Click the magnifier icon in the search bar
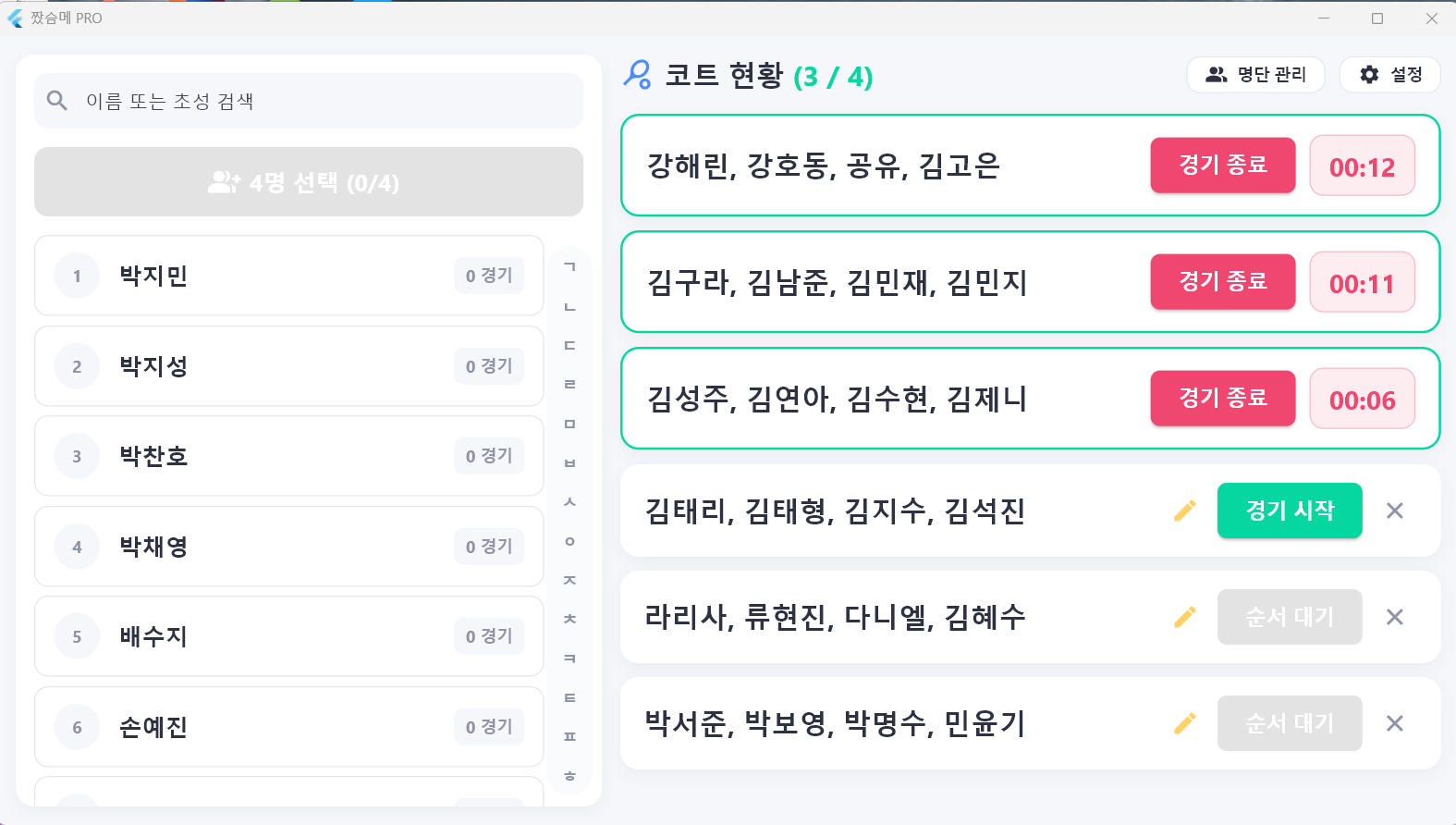 [x=56, y=99]
